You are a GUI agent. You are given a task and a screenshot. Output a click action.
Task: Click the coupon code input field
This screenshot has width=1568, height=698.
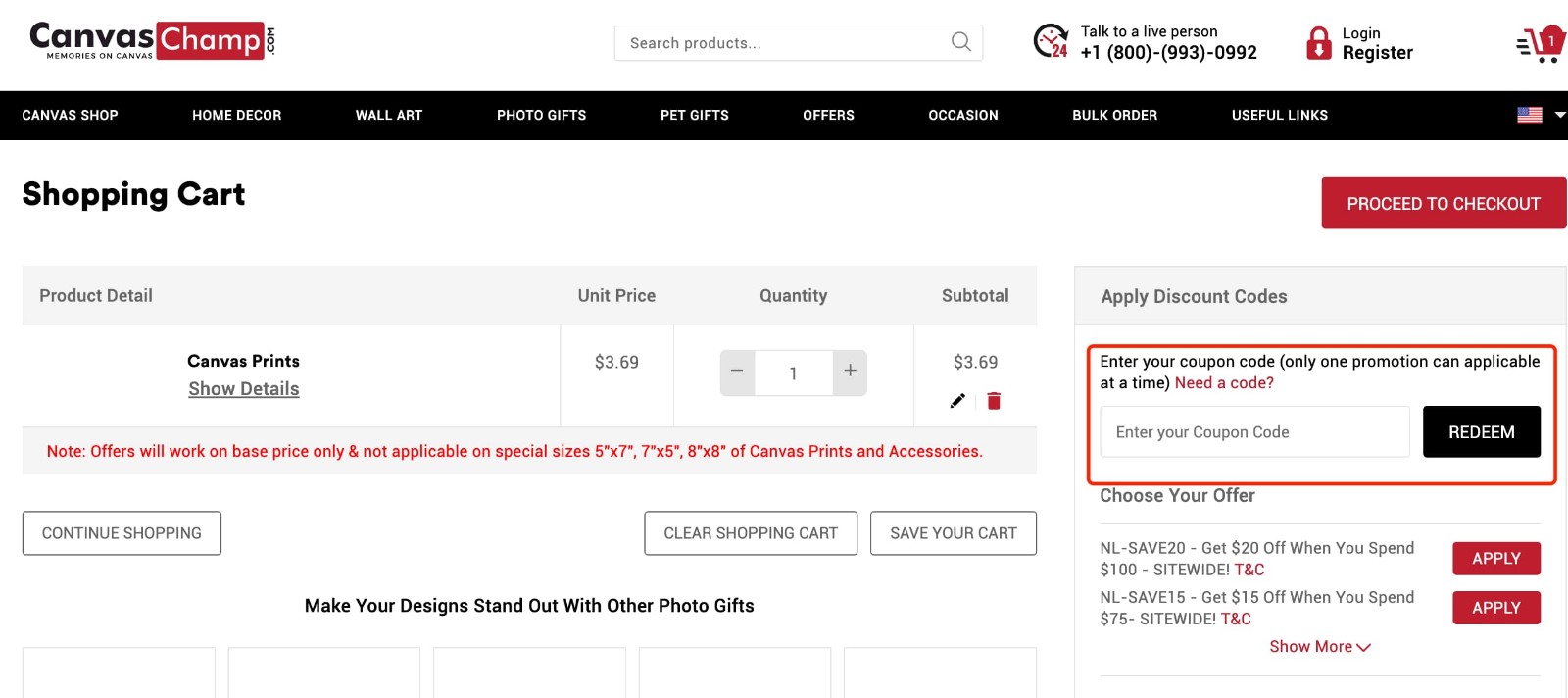pos(1254,431)
